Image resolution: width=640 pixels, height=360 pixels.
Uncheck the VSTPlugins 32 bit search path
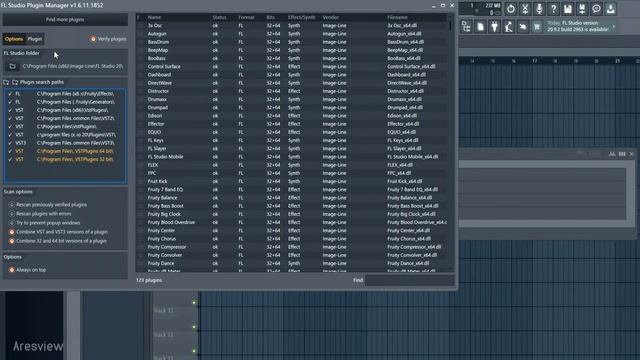coord(10,159)
